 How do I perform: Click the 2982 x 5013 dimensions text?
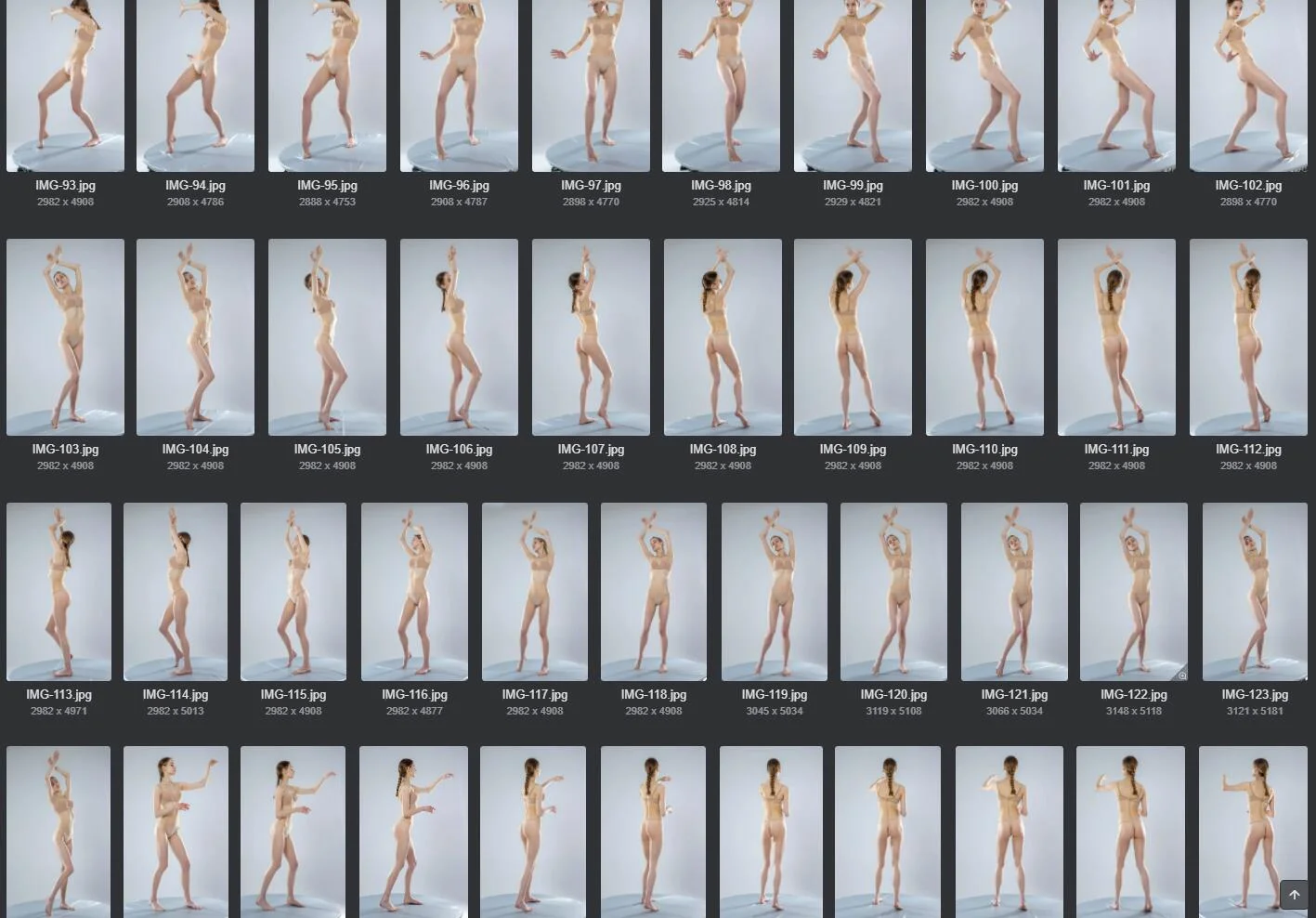[176, 711]
